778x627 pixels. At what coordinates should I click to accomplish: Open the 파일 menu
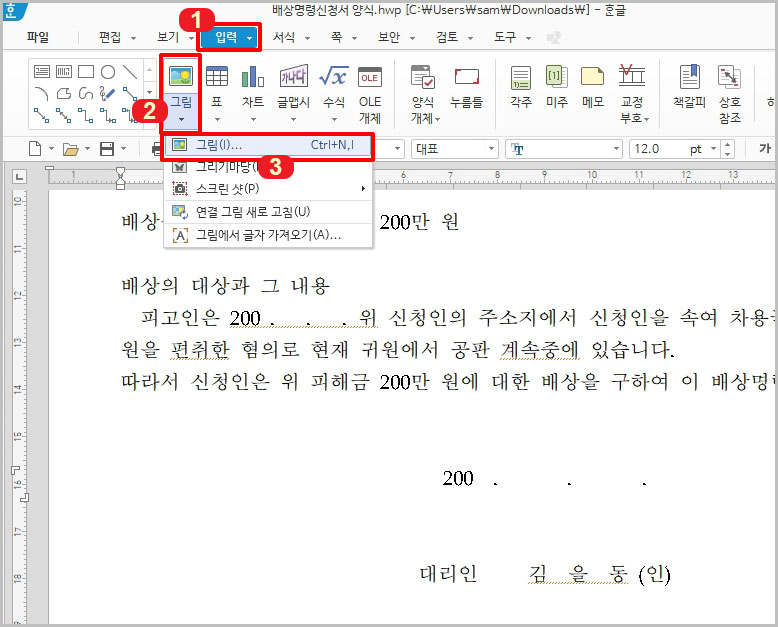point(38,37)
